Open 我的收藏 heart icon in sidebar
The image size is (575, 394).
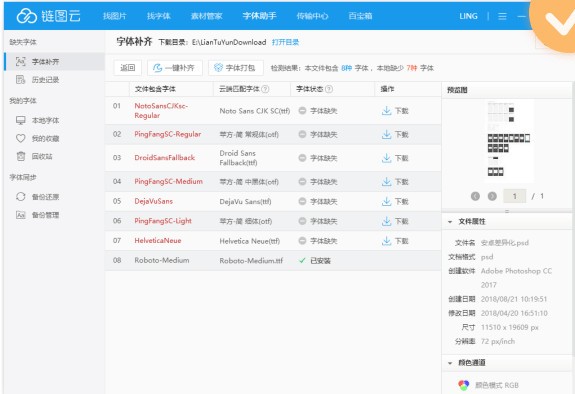pos(21,138)
